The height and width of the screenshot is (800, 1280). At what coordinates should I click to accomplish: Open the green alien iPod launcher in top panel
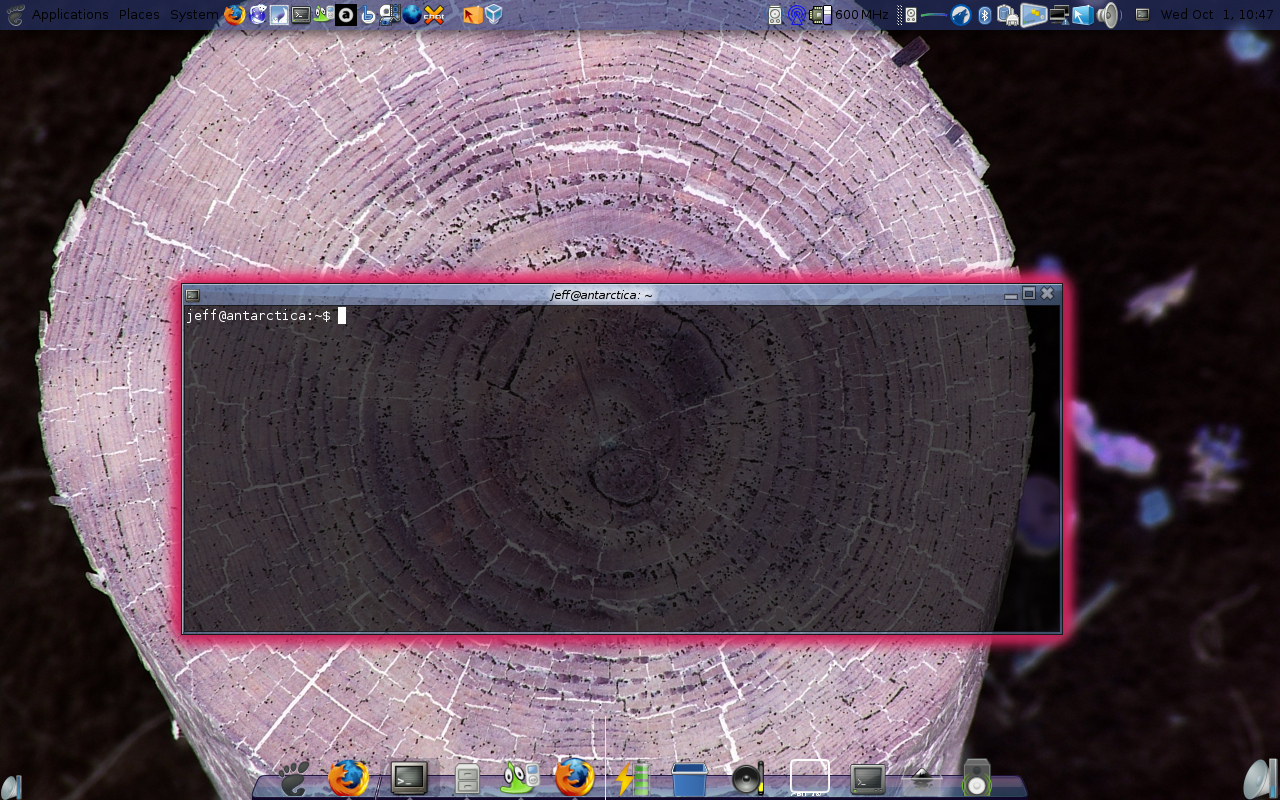tap(324, 15)
